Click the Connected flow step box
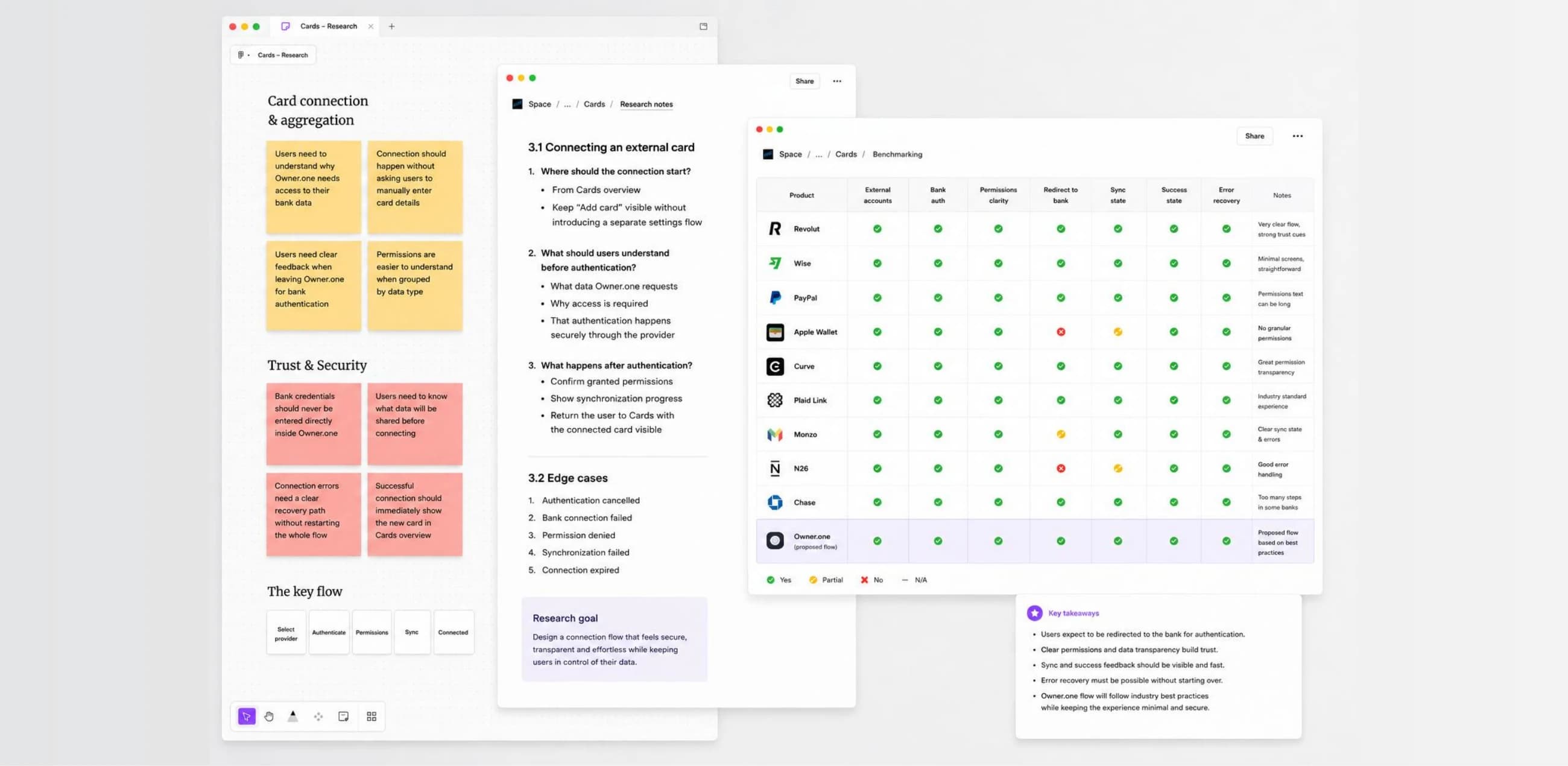Image resolution: width=1568 pixels, height=766 pixels. coord(454,633)
